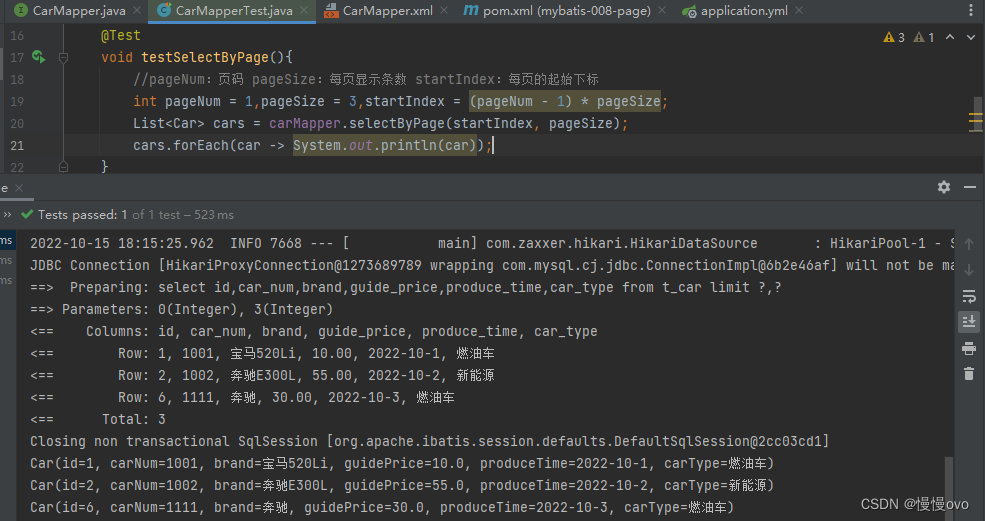Click the highlighted System.out.println(car) expression
The height and width of the screenshot is (521, 985).
click(384, 145)
